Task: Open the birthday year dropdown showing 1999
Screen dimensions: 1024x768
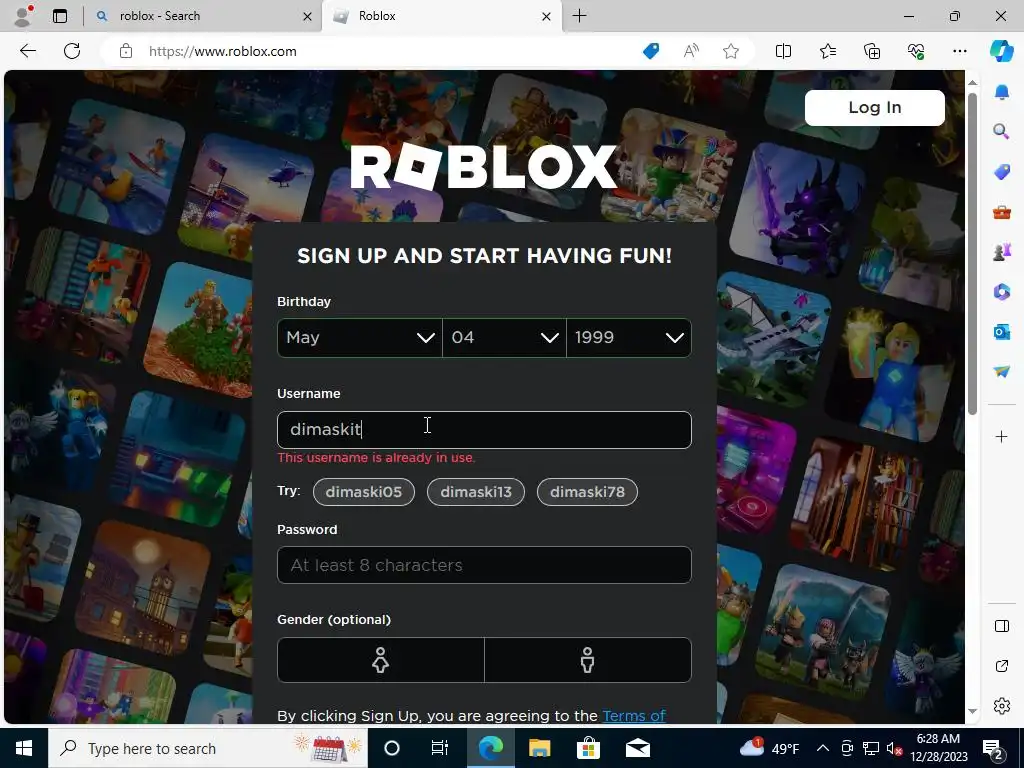Action: point(629,338)
